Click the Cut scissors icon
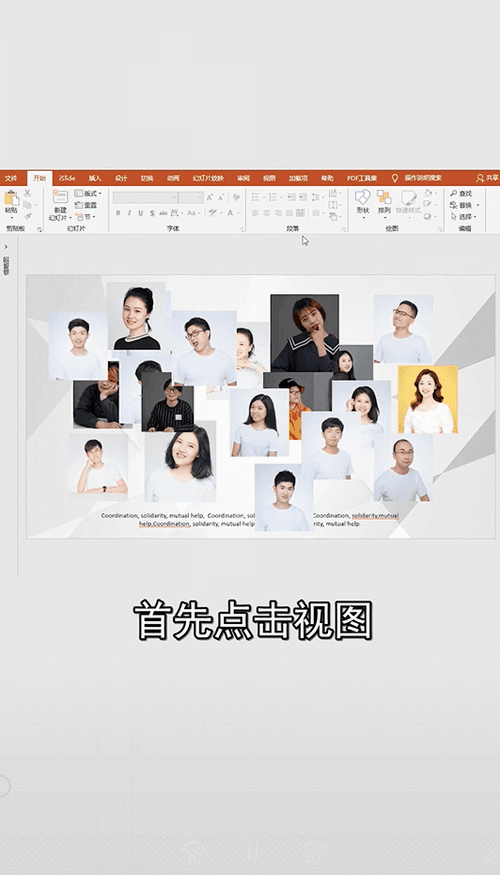Screen dimensions: 500x875 pos(27,193)
